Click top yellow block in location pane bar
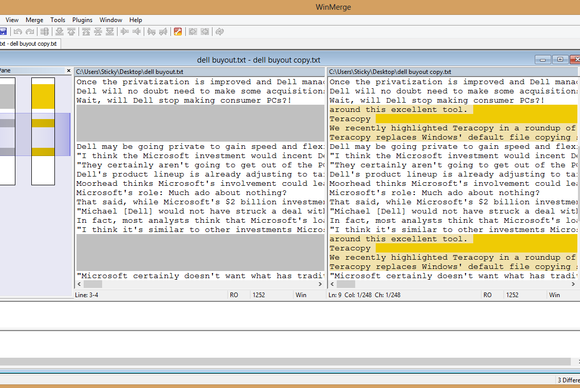 pos(43,97)
